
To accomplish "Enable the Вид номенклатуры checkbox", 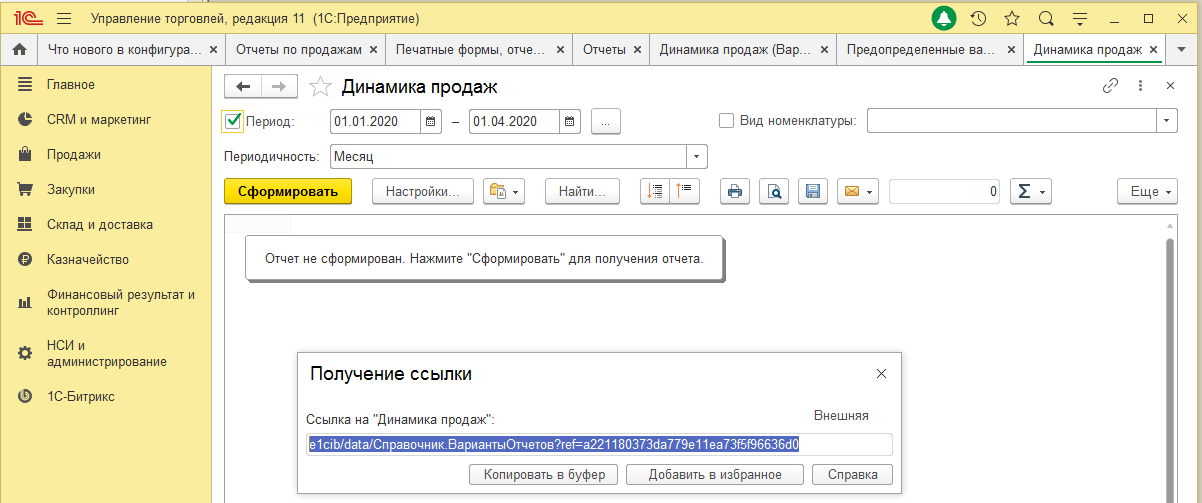I will (x=727, y=121).
